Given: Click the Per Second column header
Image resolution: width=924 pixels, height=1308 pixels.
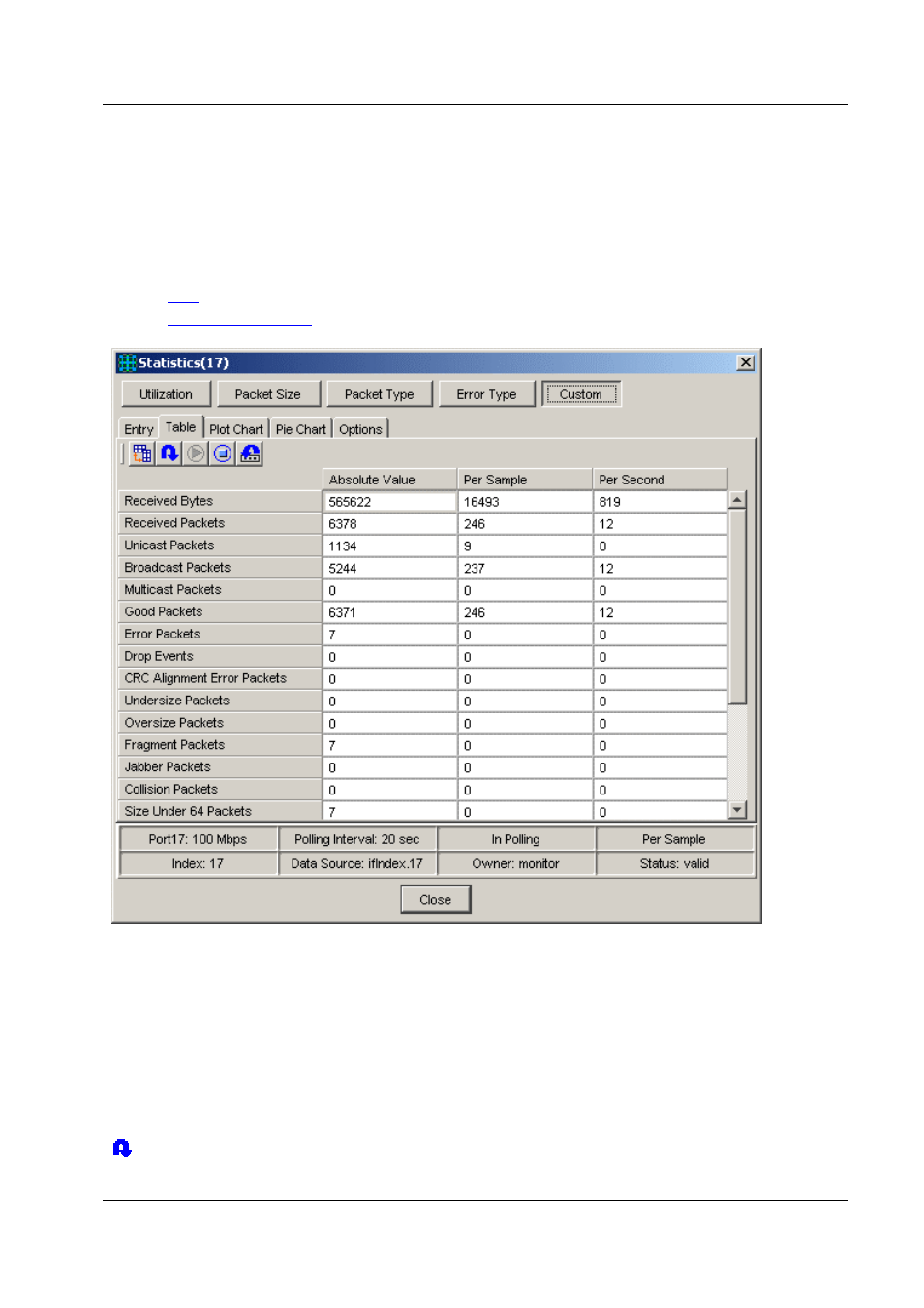Looking at the screenshot, I should (660, 480).
